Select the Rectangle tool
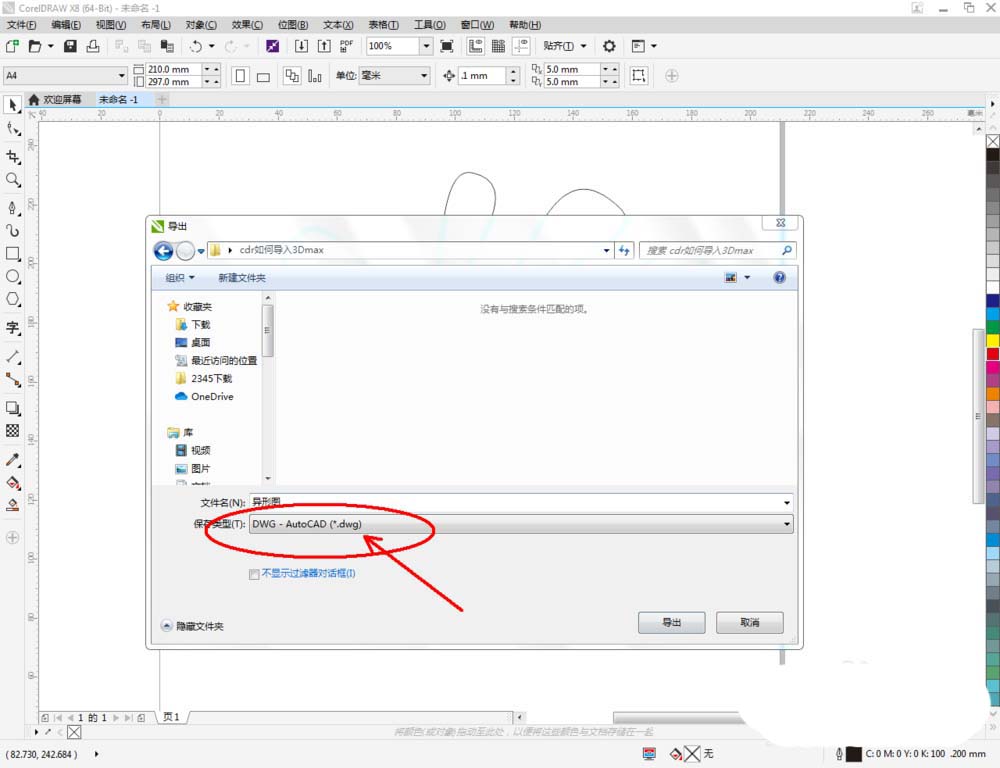Image resolution: width=1000 pixels, height=768 pixels. 12,254
